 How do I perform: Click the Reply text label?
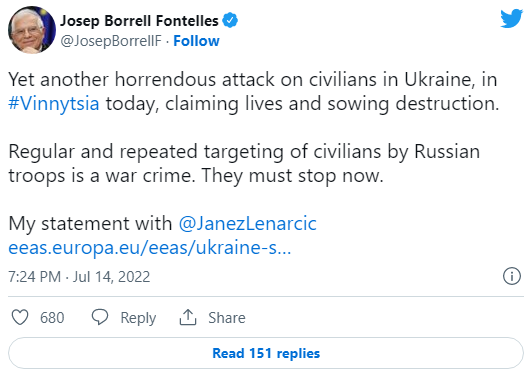pos(138,318)
